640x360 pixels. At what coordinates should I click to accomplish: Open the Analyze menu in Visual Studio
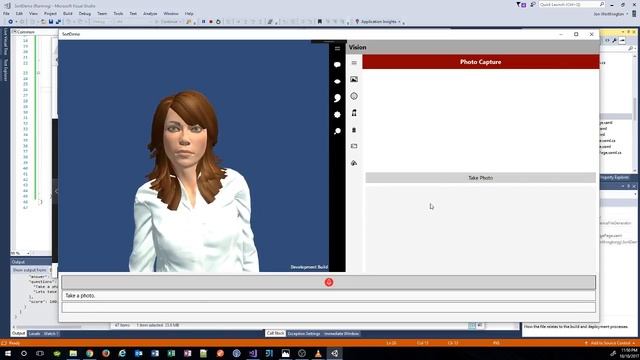click(150, 13)
